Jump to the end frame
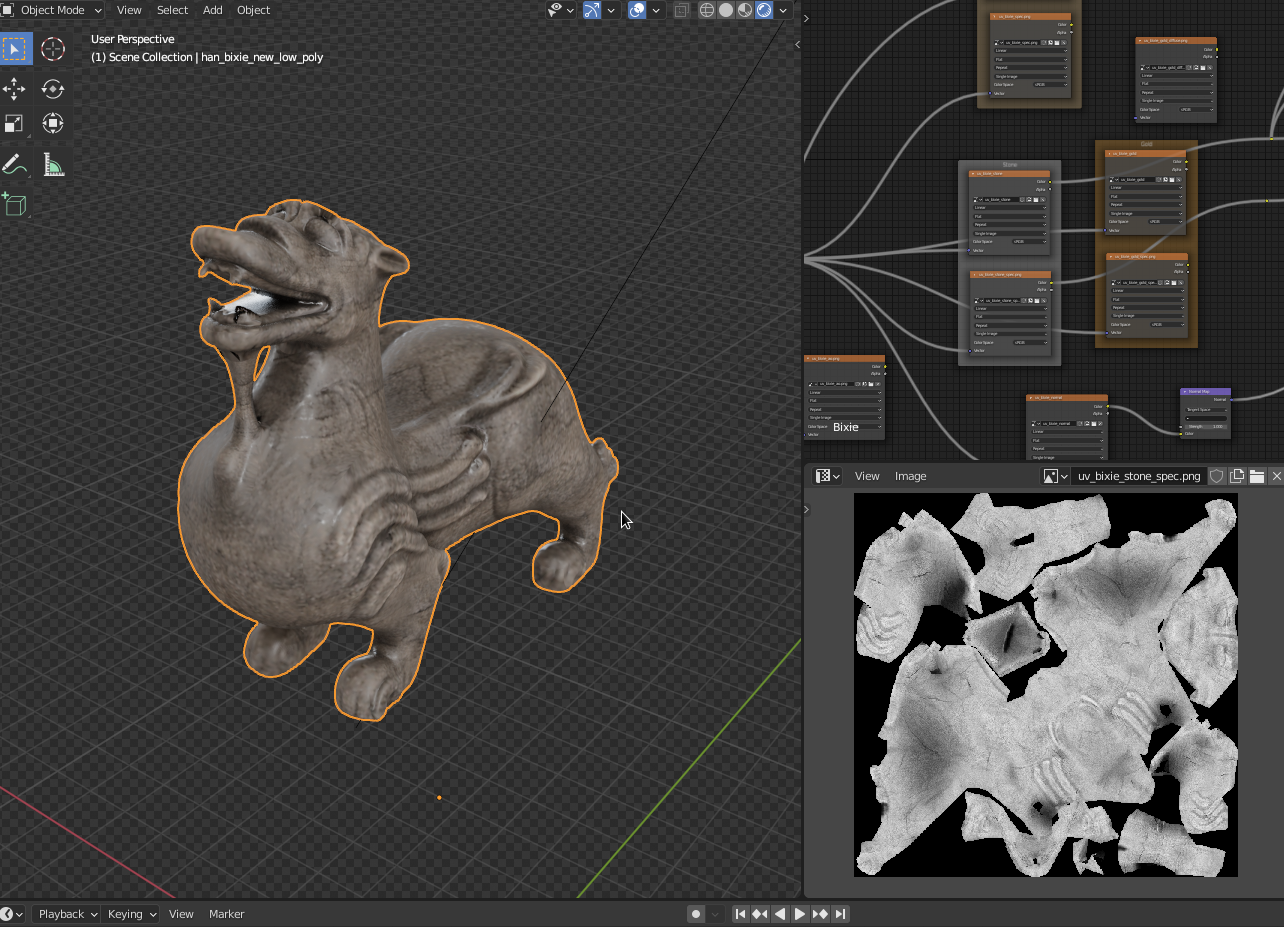Image resolution: width=1284 pixels, height=927 pixels. 840,914
